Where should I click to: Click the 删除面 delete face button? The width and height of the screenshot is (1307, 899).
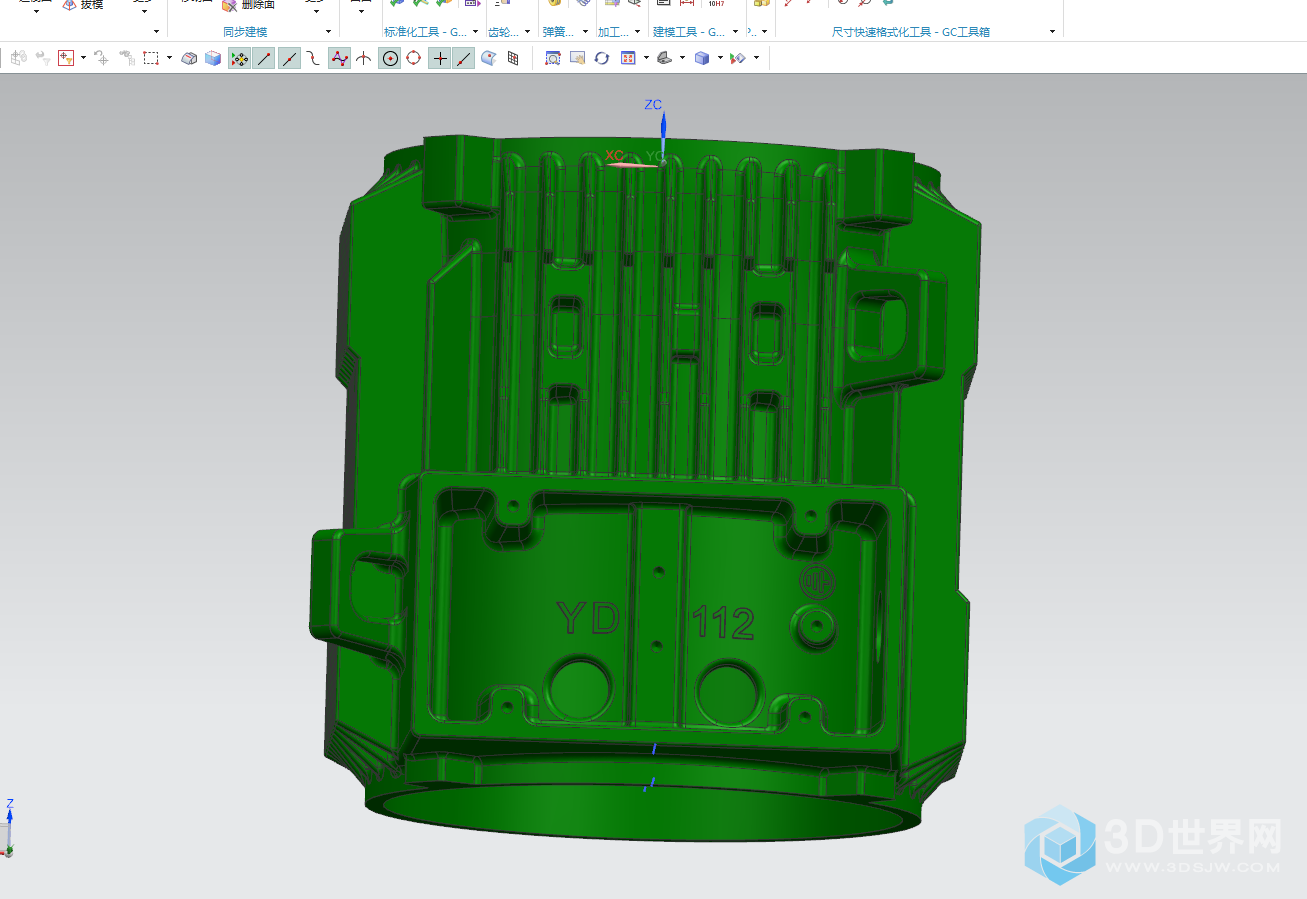(248, 5)
